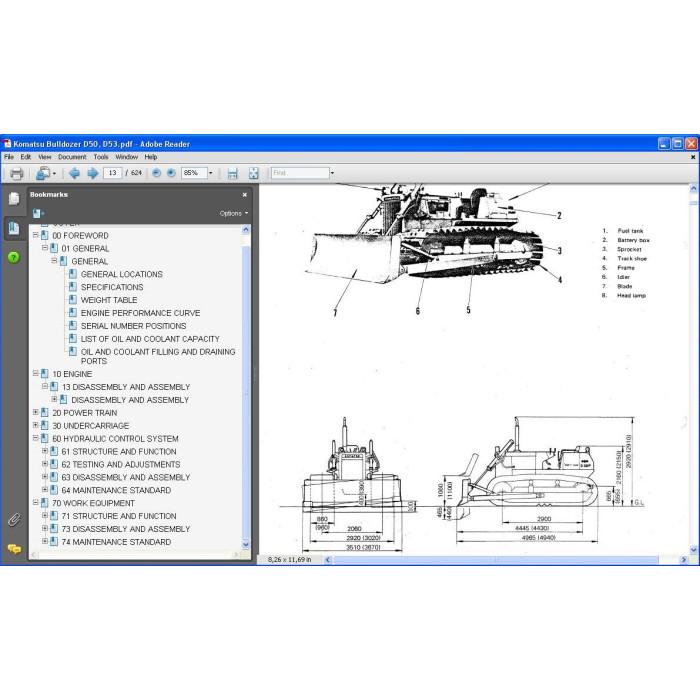Collapse the 10 ENGINE bookmark
The width and height of the screenshot is (700, 700).
pyautogui.click(x=36, y=373)
